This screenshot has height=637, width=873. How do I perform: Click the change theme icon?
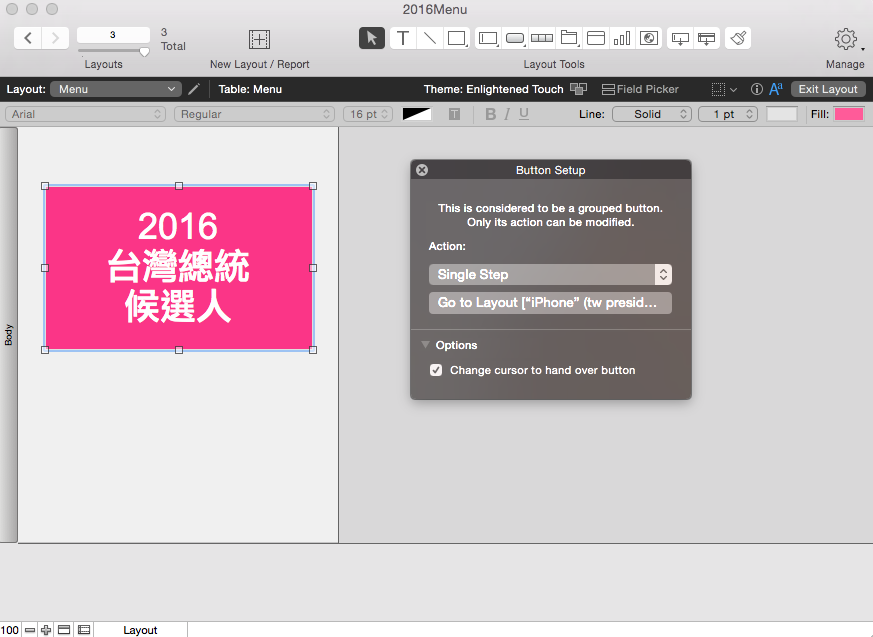click(578, 89)
